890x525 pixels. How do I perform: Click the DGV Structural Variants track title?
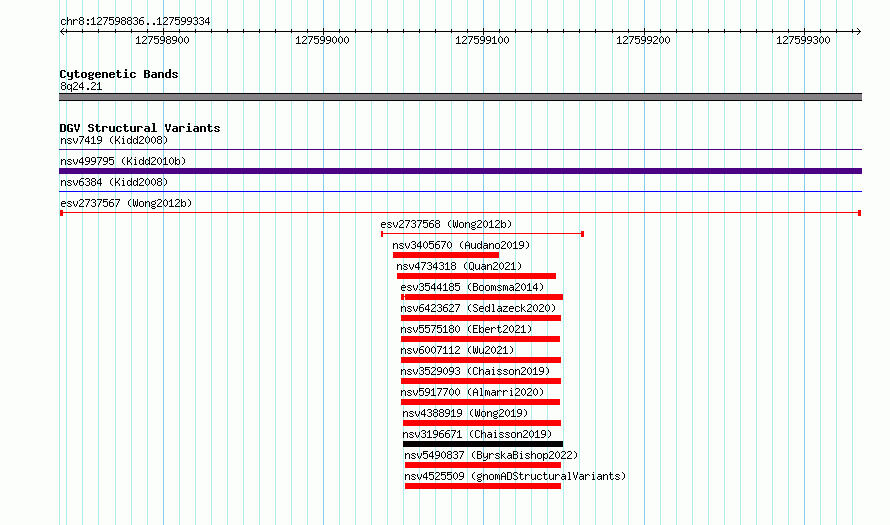click(x=140, y=128)
